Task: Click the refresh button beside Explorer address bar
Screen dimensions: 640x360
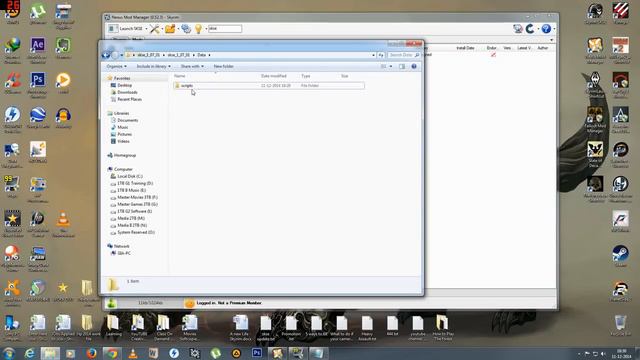Action: [x=380, y=55]
